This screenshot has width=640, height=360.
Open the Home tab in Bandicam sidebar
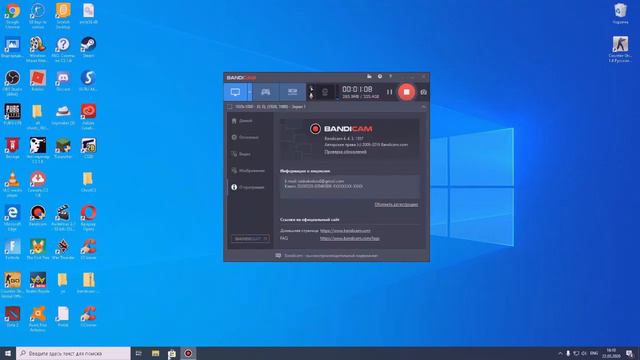click(242, 121)
